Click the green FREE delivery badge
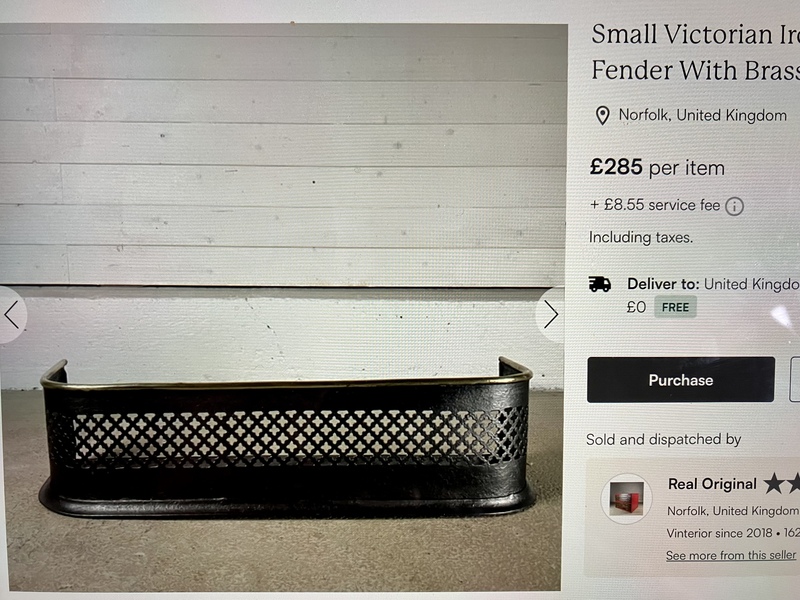 coord(675,307)
